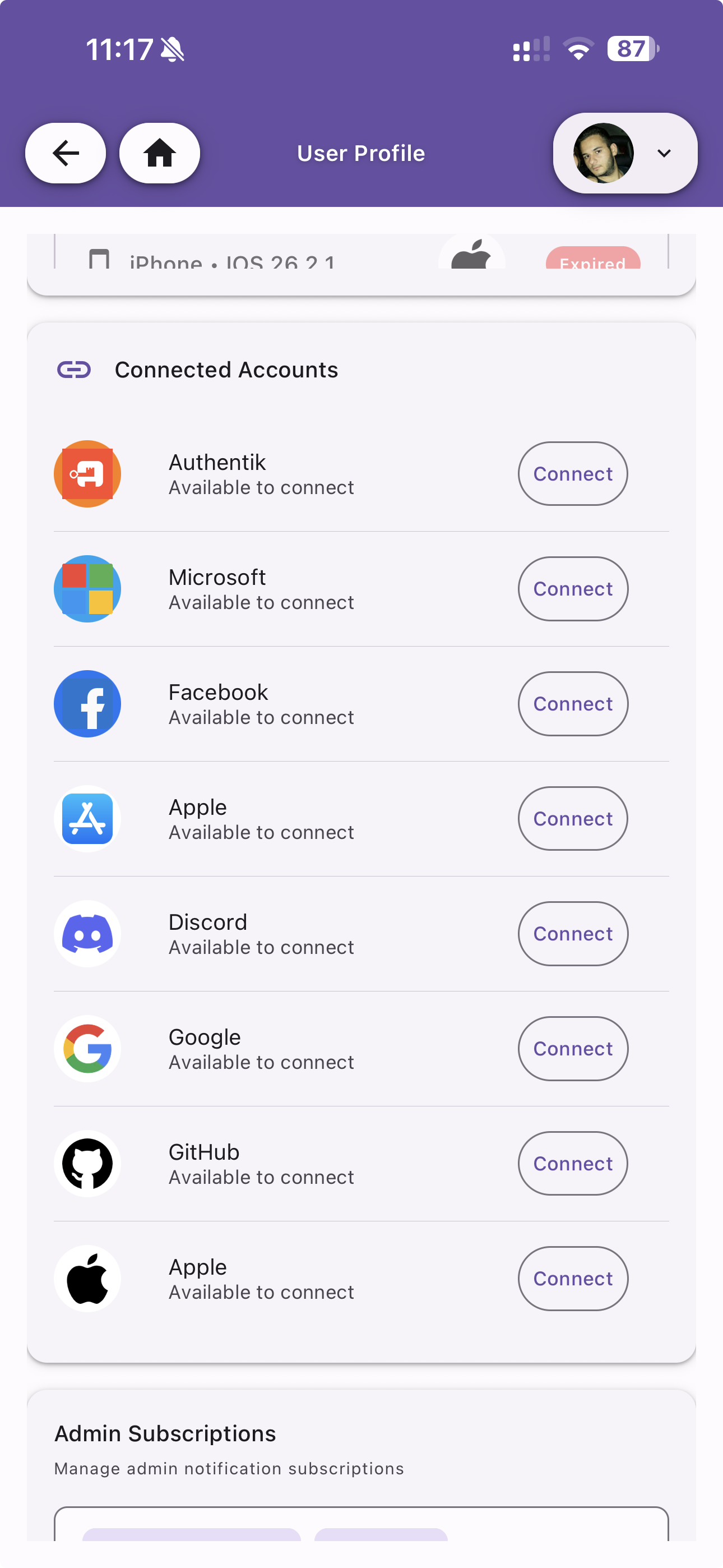The image size is (723, 1568).
Task: Tap the Connected Accounts link icon
Action: point(74,370)
